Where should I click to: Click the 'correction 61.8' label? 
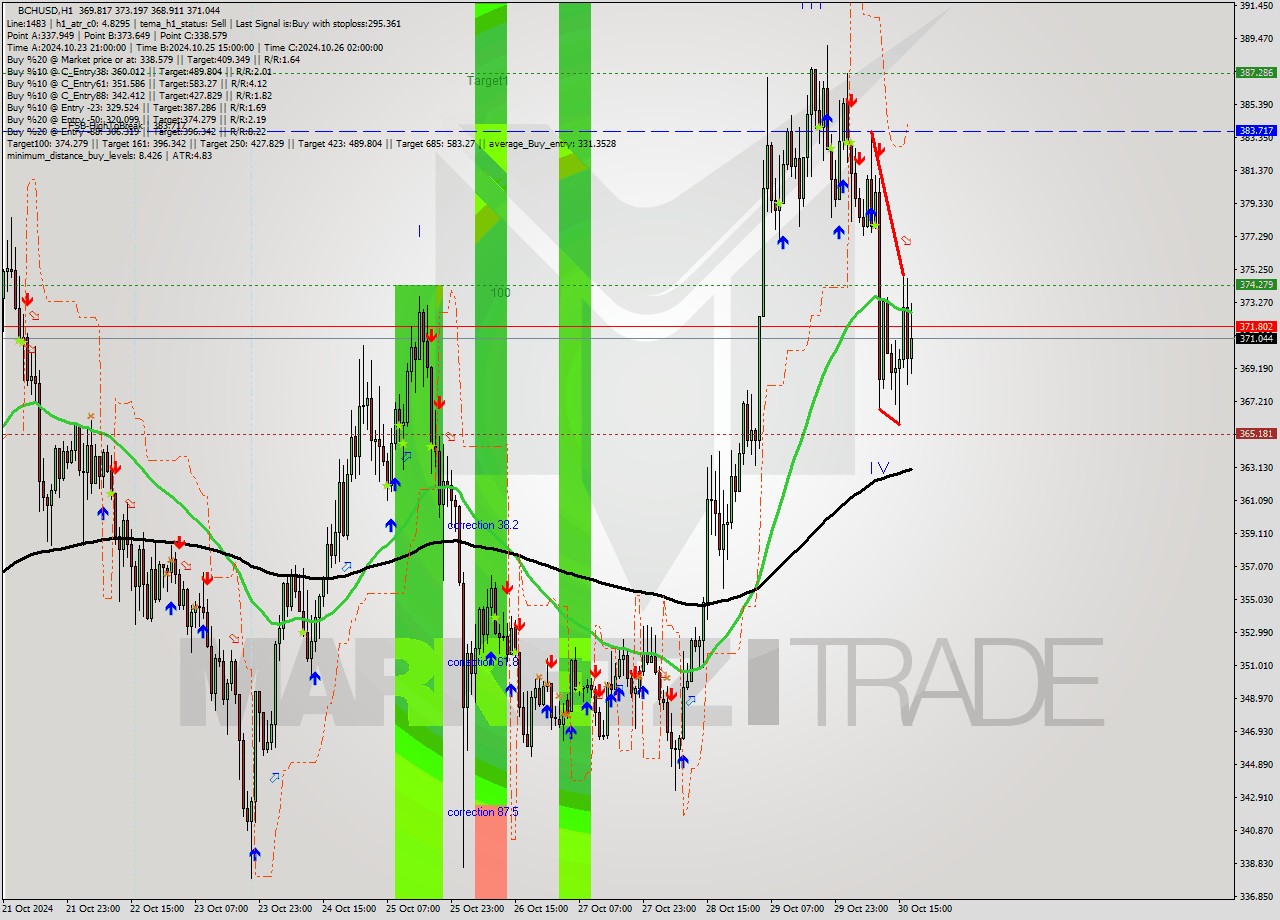pos(483,662)
